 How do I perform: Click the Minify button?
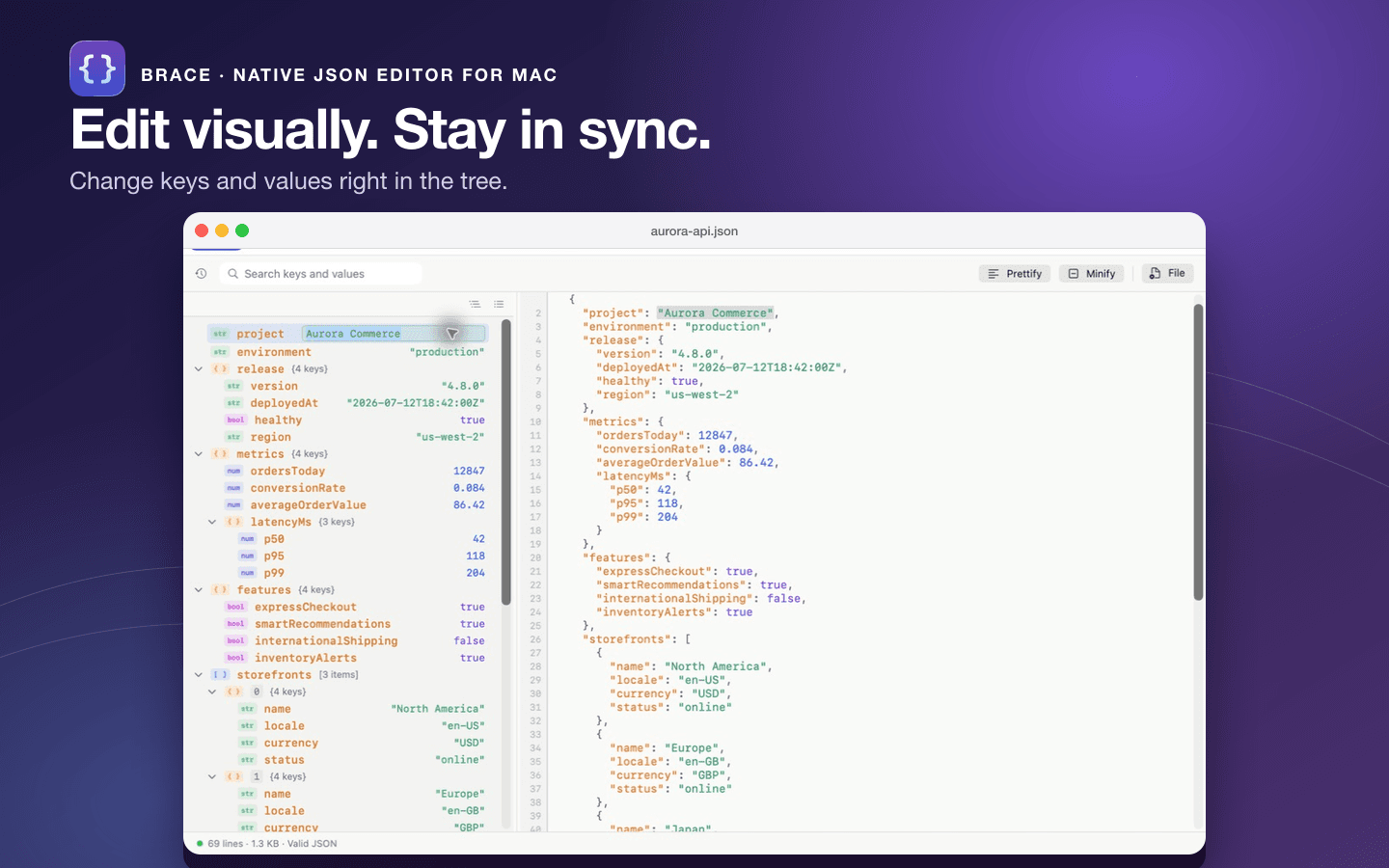(x=1091, y=274)
